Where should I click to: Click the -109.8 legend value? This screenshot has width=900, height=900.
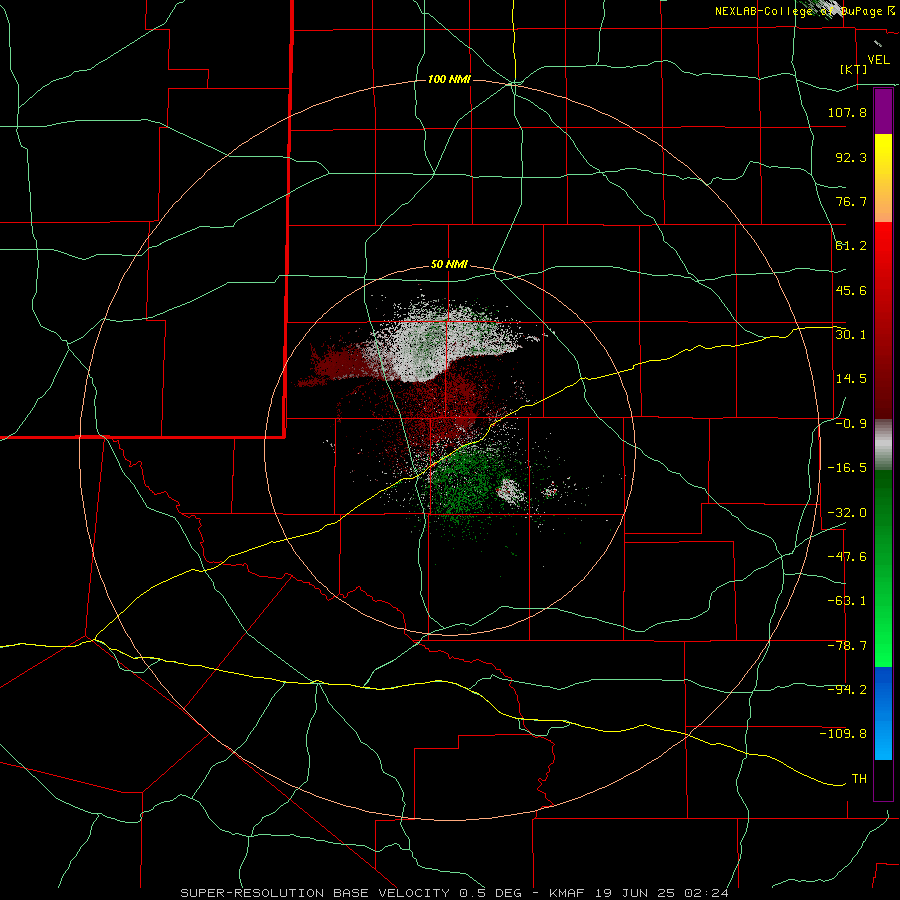click(843, 734)
